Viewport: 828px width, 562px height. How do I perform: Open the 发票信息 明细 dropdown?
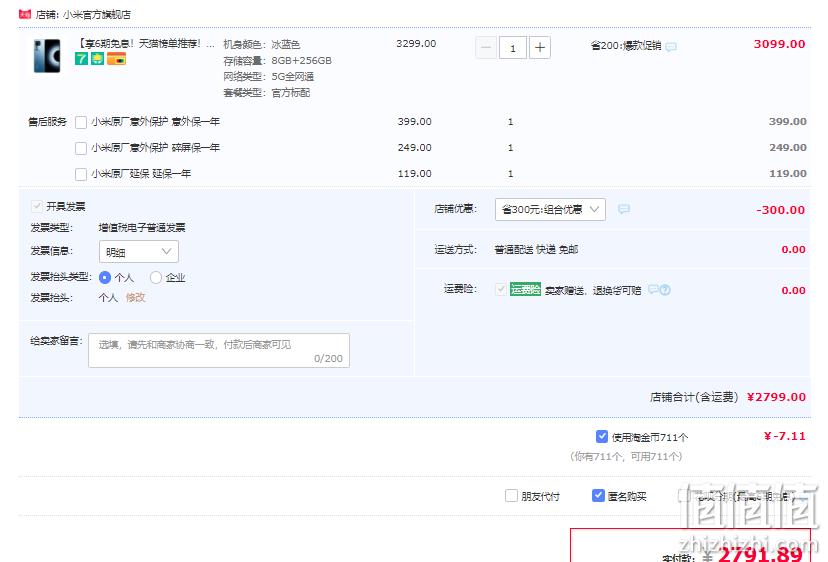click(139, 251)
